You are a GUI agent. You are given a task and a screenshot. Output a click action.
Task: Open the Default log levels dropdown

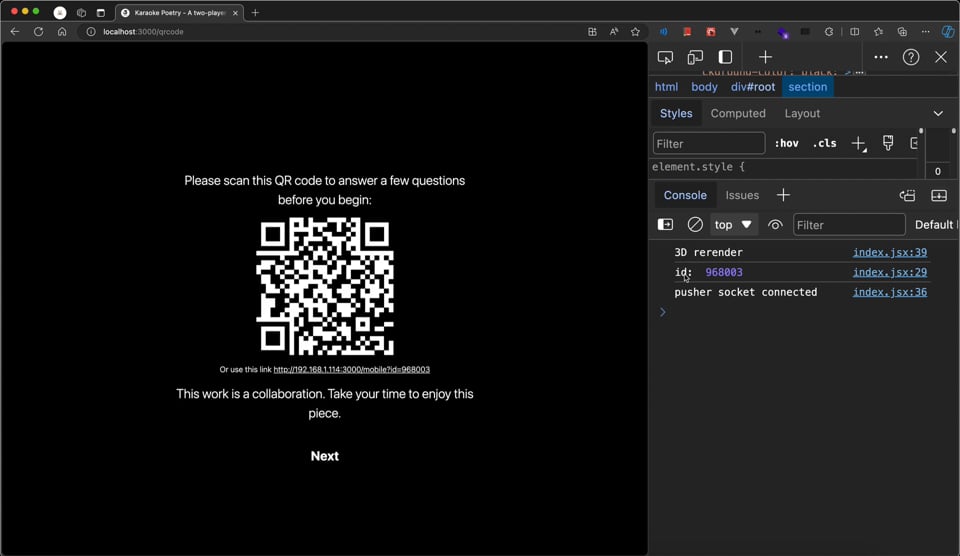[934, 225]
